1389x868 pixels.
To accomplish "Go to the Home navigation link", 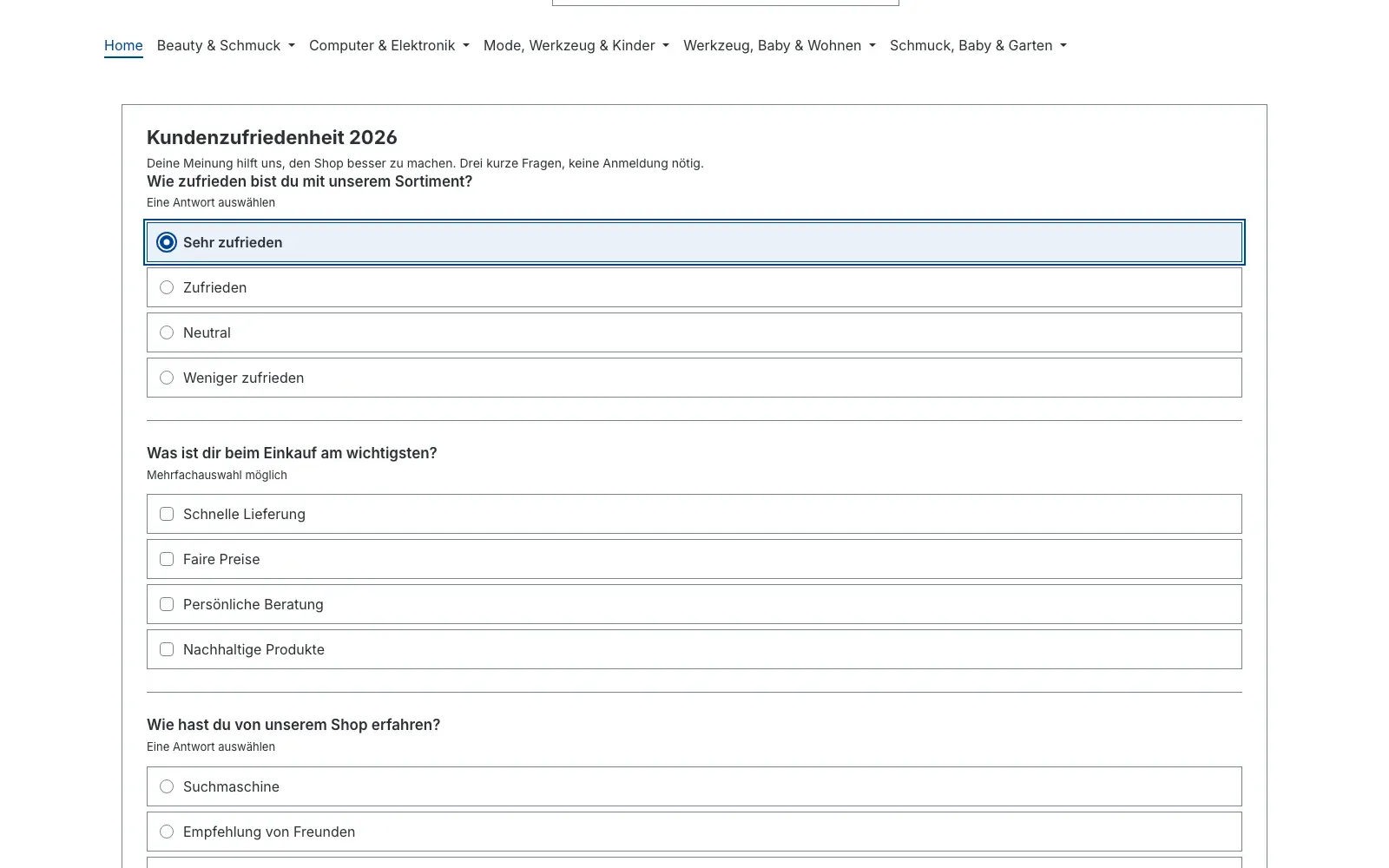I will [x=123, y=45].
